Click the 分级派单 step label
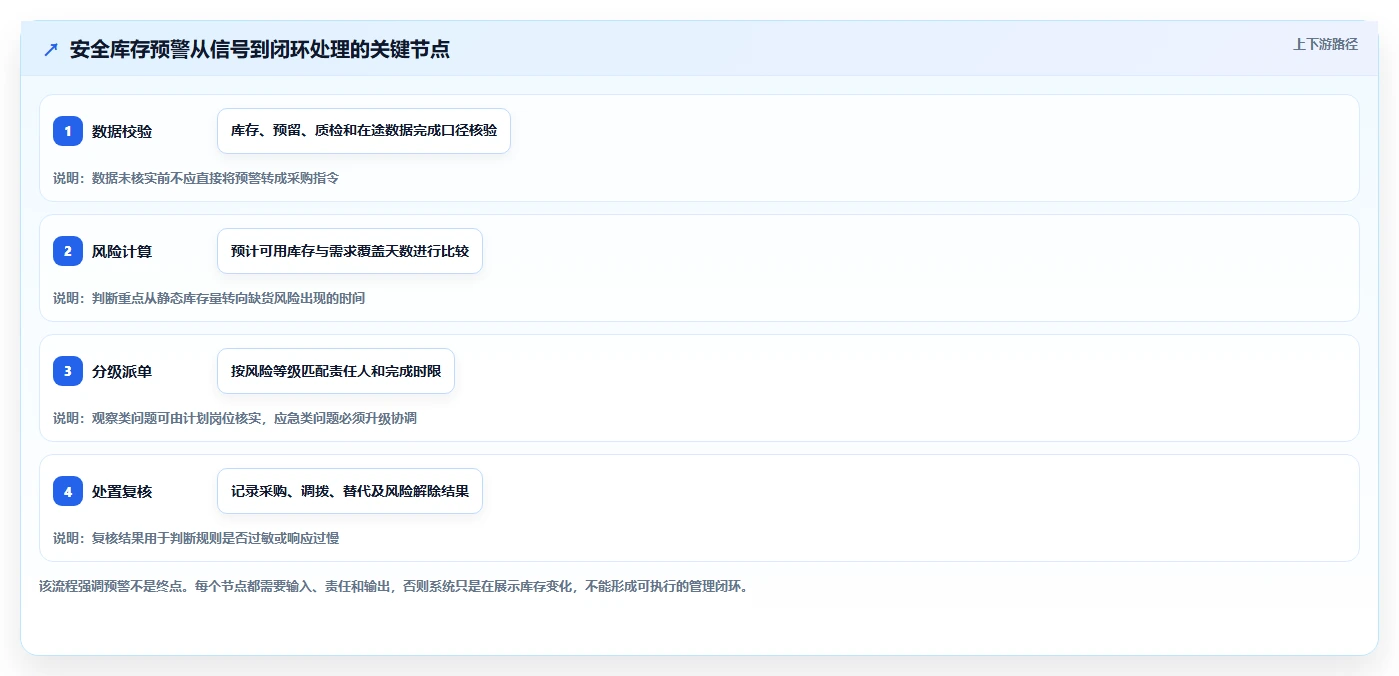The image size is (1399, 676). (122, 371)
